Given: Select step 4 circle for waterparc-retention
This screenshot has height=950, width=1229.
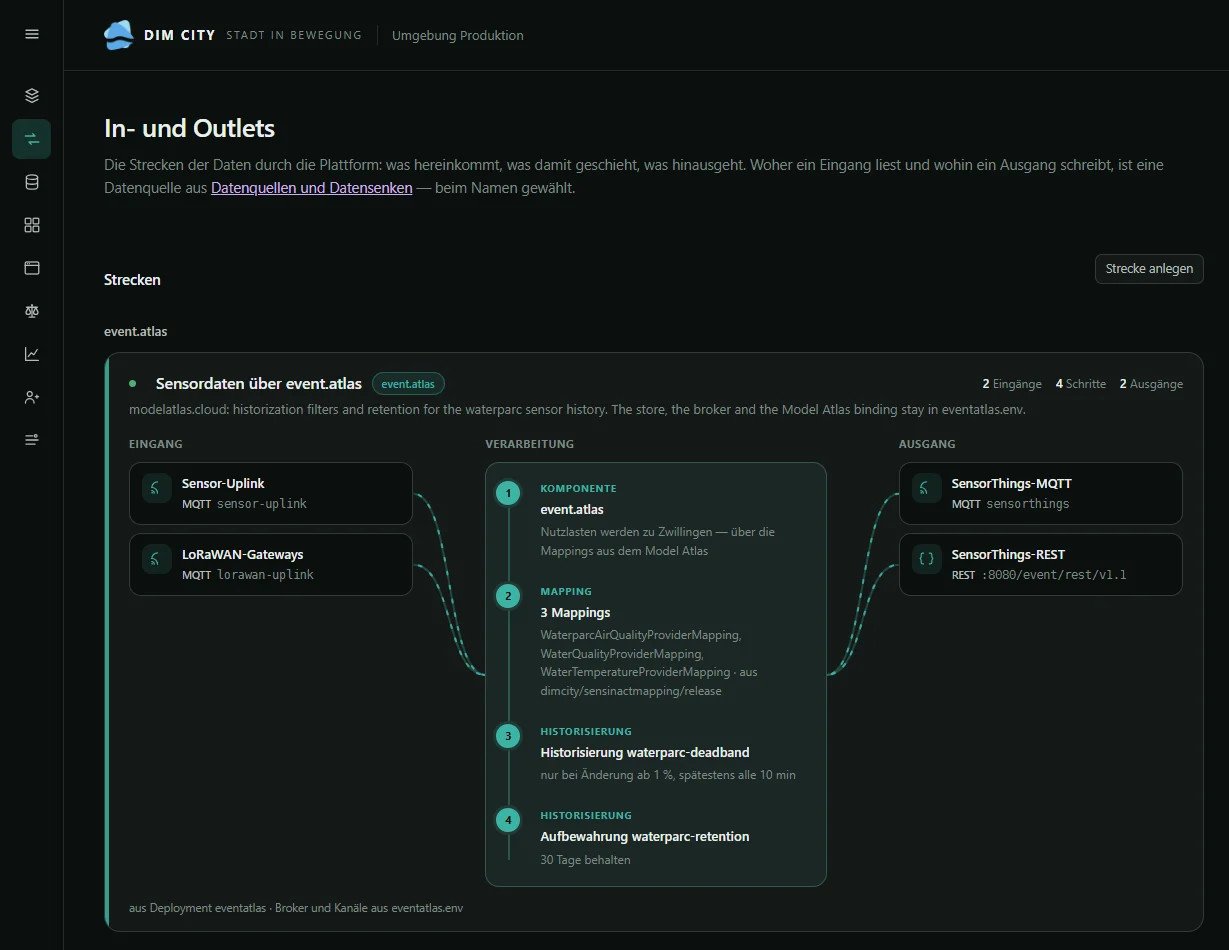Looking at the screenshot, I should click(508, 820).
